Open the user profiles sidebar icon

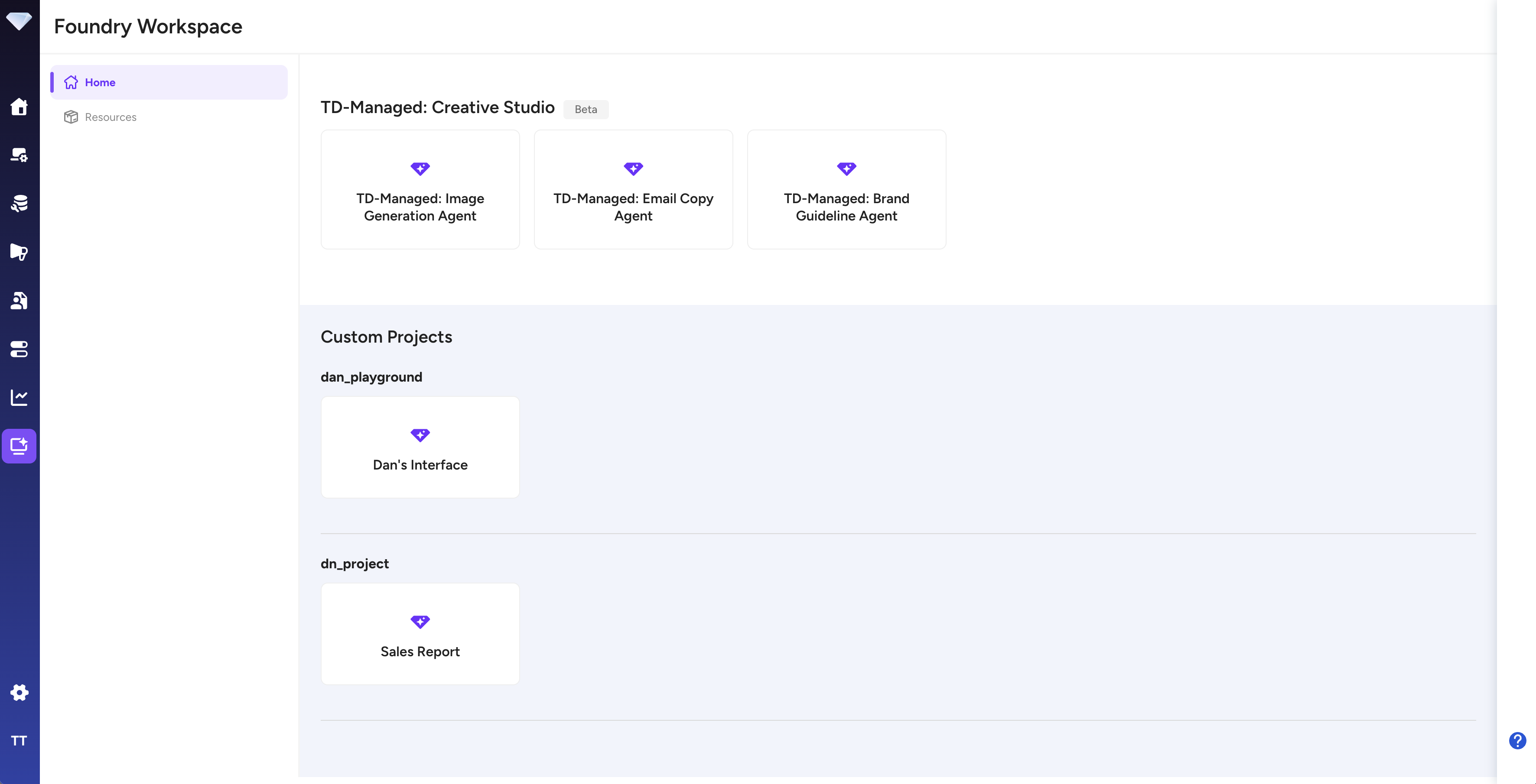(x=19, y=301)
